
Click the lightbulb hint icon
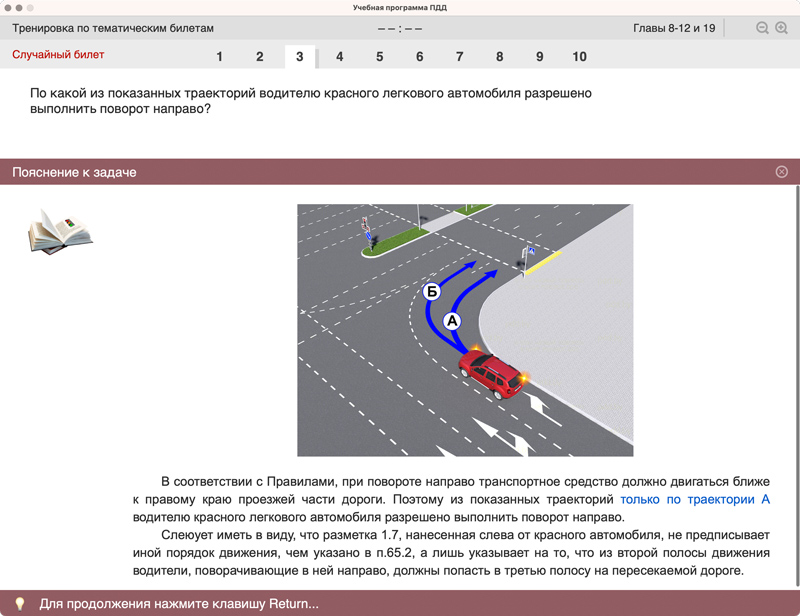coord(19,604)
